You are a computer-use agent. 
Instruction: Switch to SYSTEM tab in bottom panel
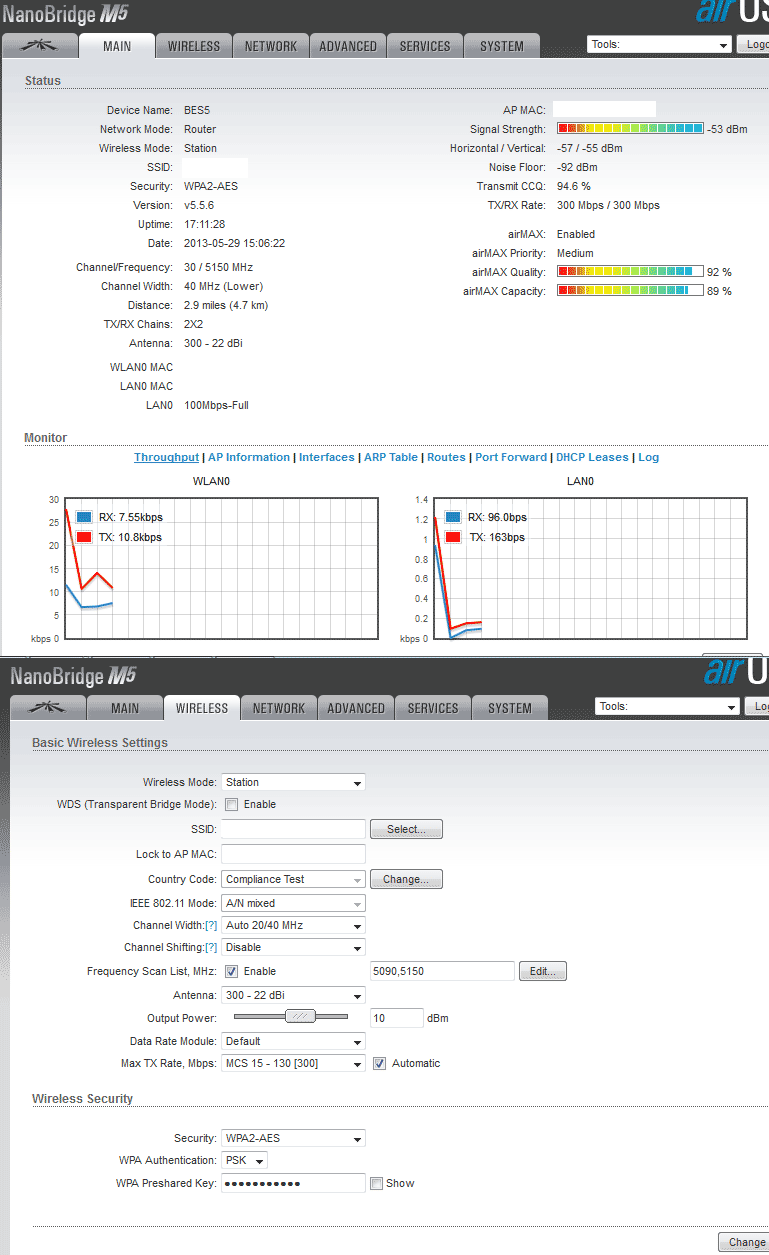[x=510, y=708]
